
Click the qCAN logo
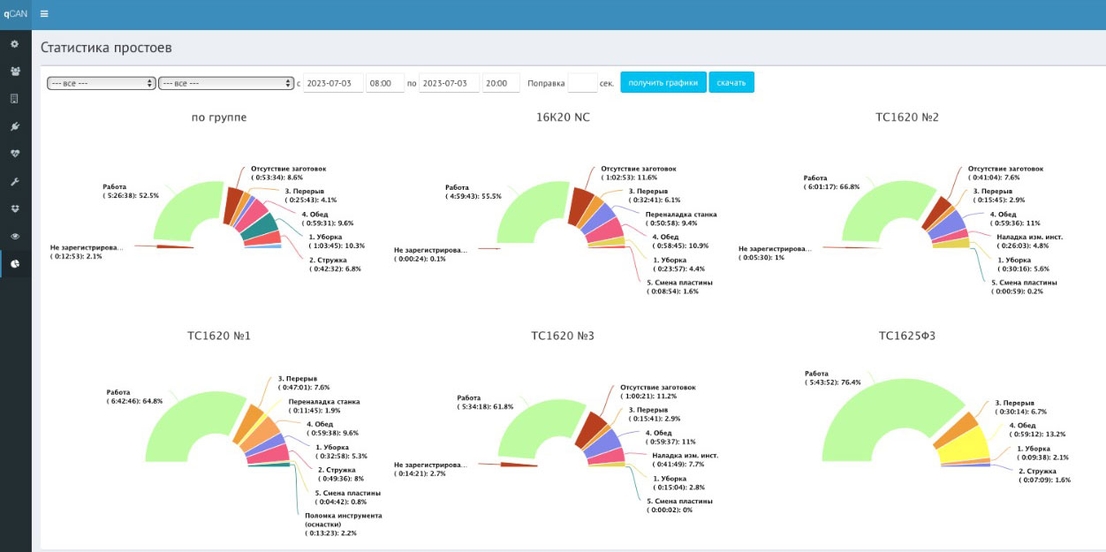16,13
